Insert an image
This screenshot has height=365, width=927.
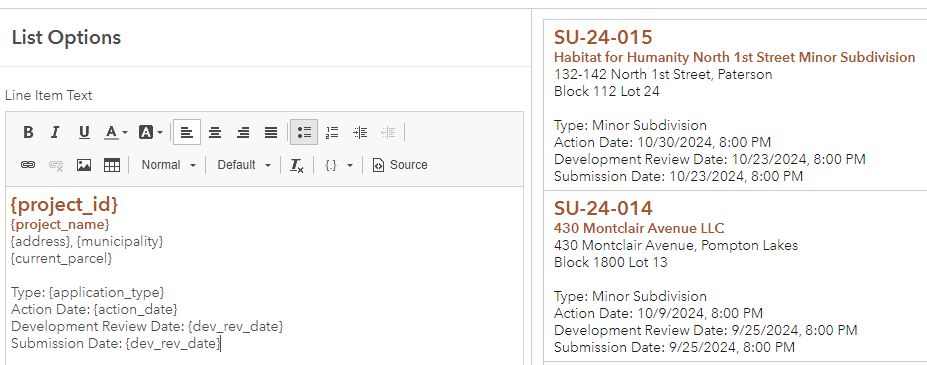tap(84, 164)
